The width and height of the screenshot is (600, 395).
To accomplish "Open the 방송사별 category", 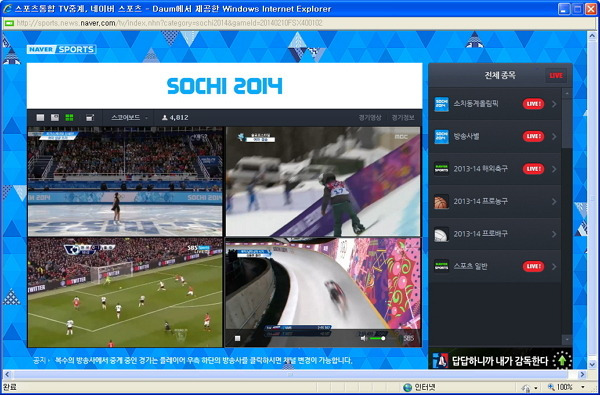I will coord(495,137).
